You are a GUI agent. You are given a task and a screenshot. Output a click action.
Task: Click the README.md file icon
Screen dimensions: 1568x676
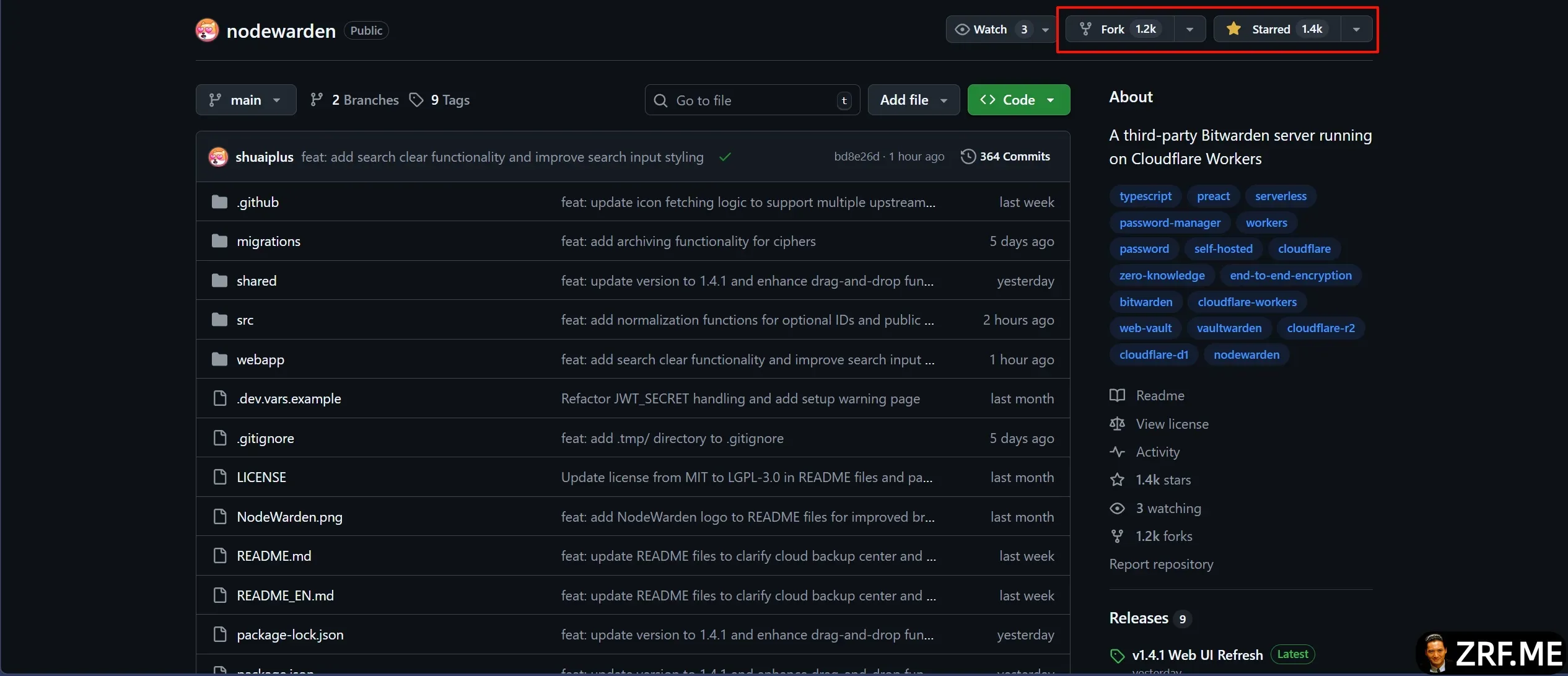(219, 556)
